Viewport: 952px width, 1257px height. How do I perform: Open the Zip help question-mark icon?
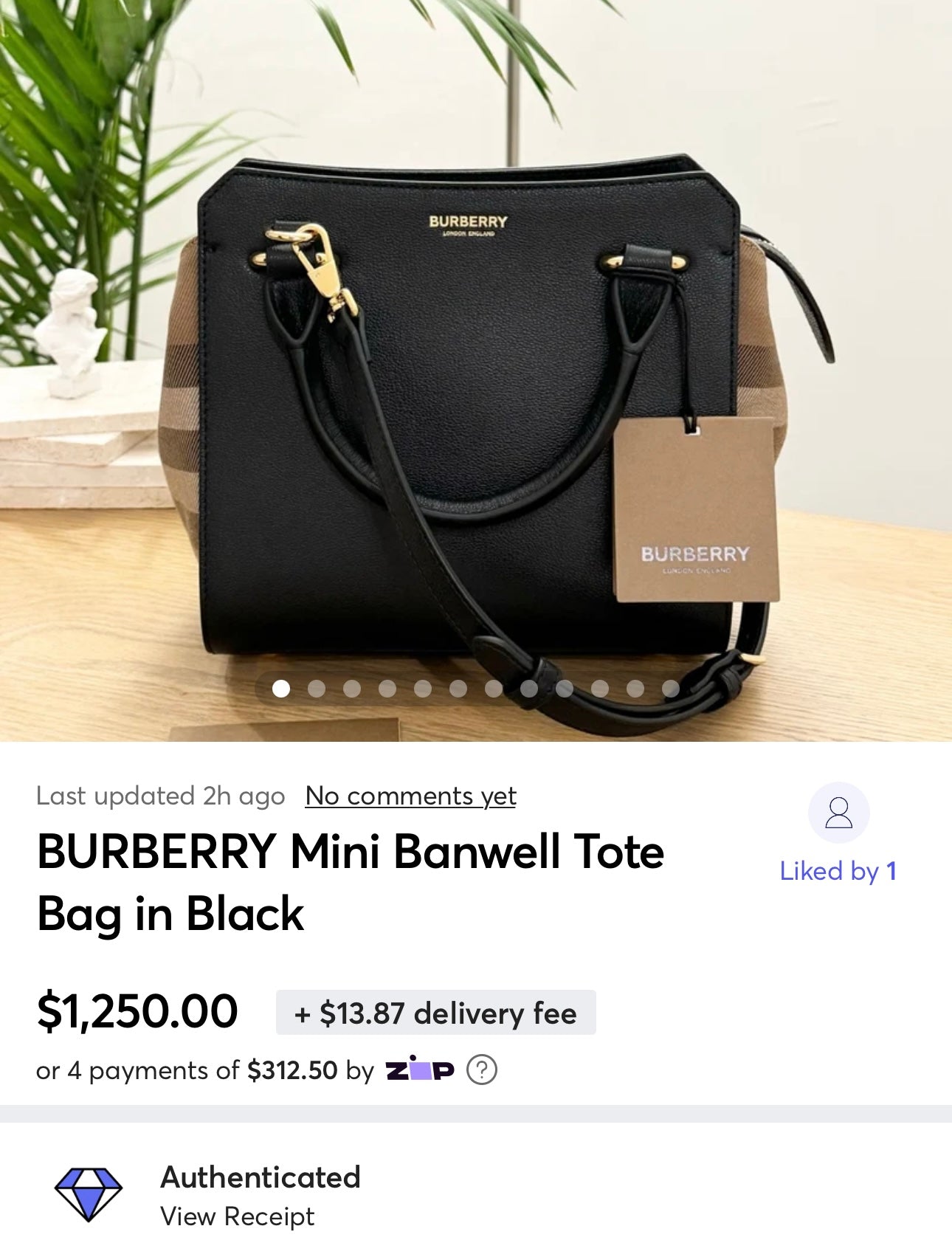[x=482, y=1070]
